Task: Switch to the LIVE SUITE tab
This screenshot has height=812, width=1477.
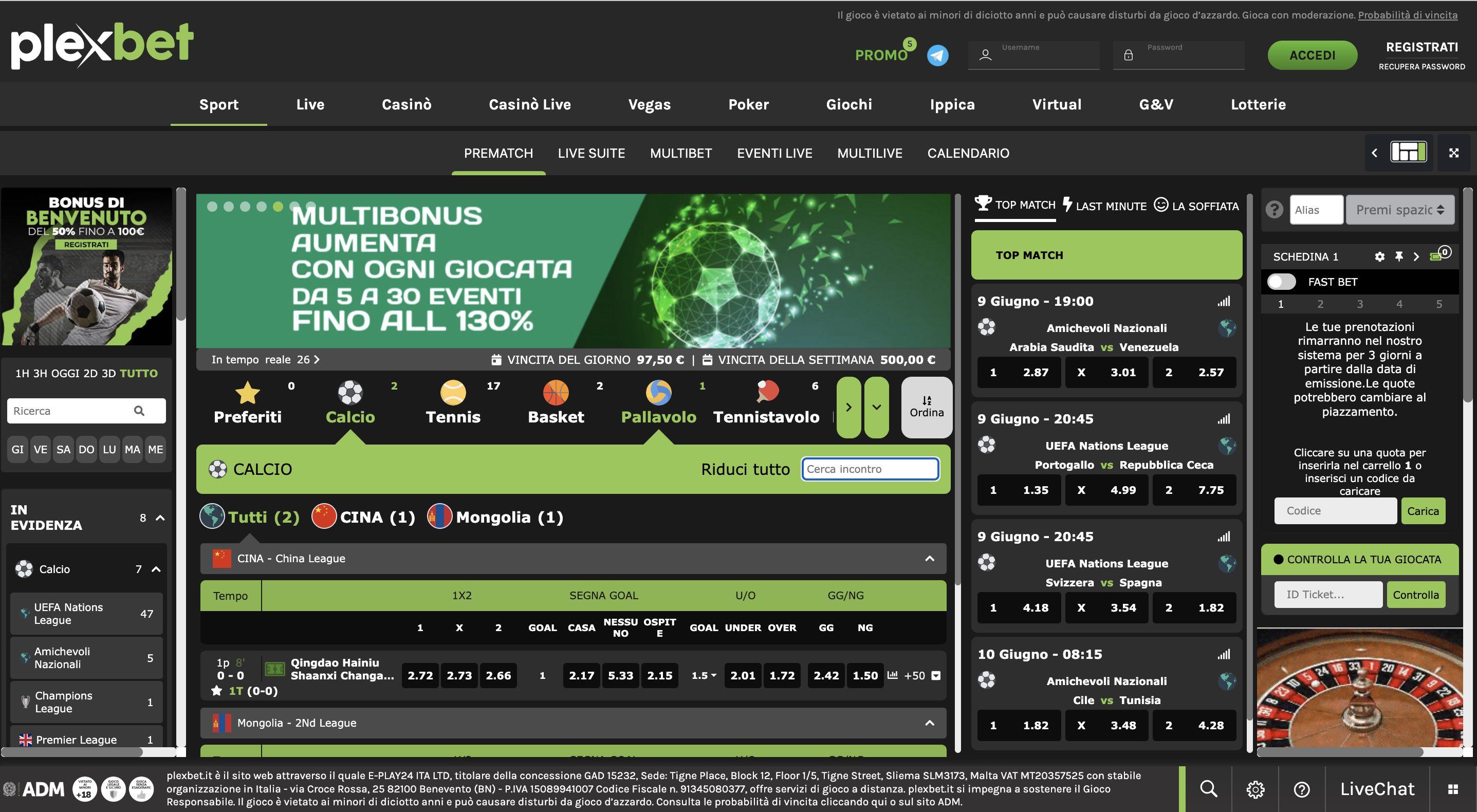Action: click(591, 153)
